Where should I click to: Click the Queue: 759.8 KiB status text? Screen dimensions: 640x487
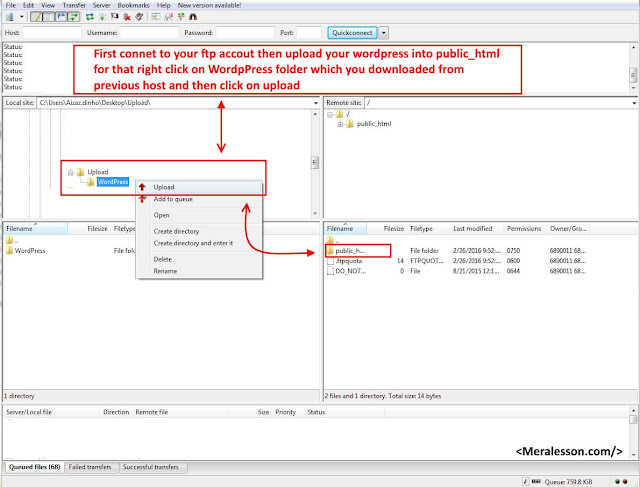[x=568, y=482]
